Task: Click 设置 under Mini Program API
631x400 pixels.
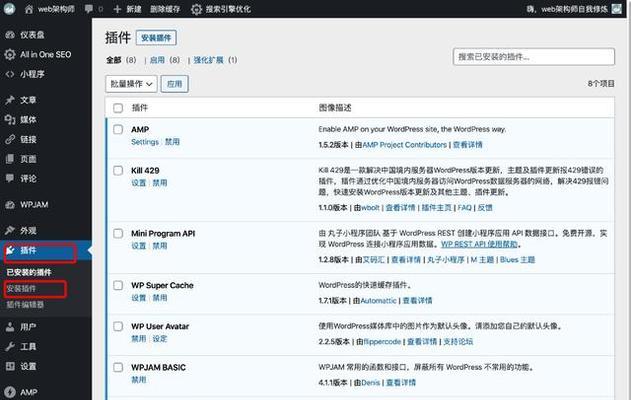Action: coord(138,246)
